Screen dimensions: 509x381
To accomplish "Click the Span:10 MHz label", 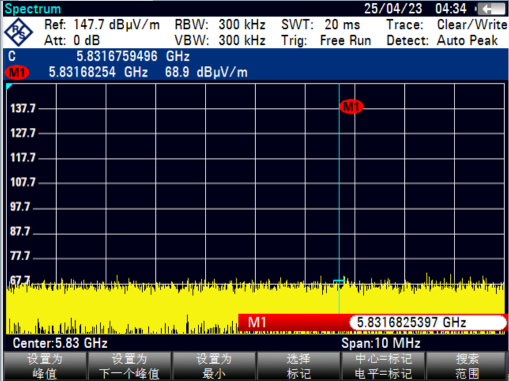I will pyautogui.click(x=381, y=343).
